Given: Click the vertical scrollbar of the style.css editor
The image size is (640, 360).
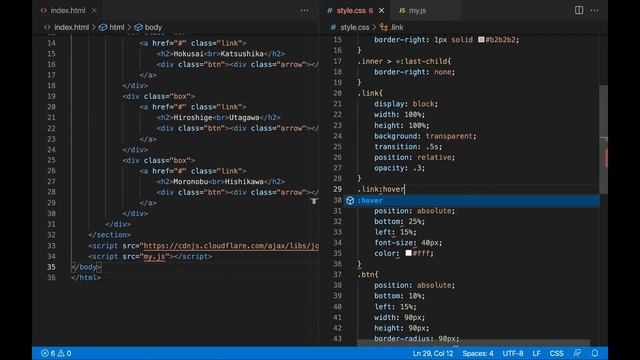Looking at the screenshot, I should (x=604, y=140).
